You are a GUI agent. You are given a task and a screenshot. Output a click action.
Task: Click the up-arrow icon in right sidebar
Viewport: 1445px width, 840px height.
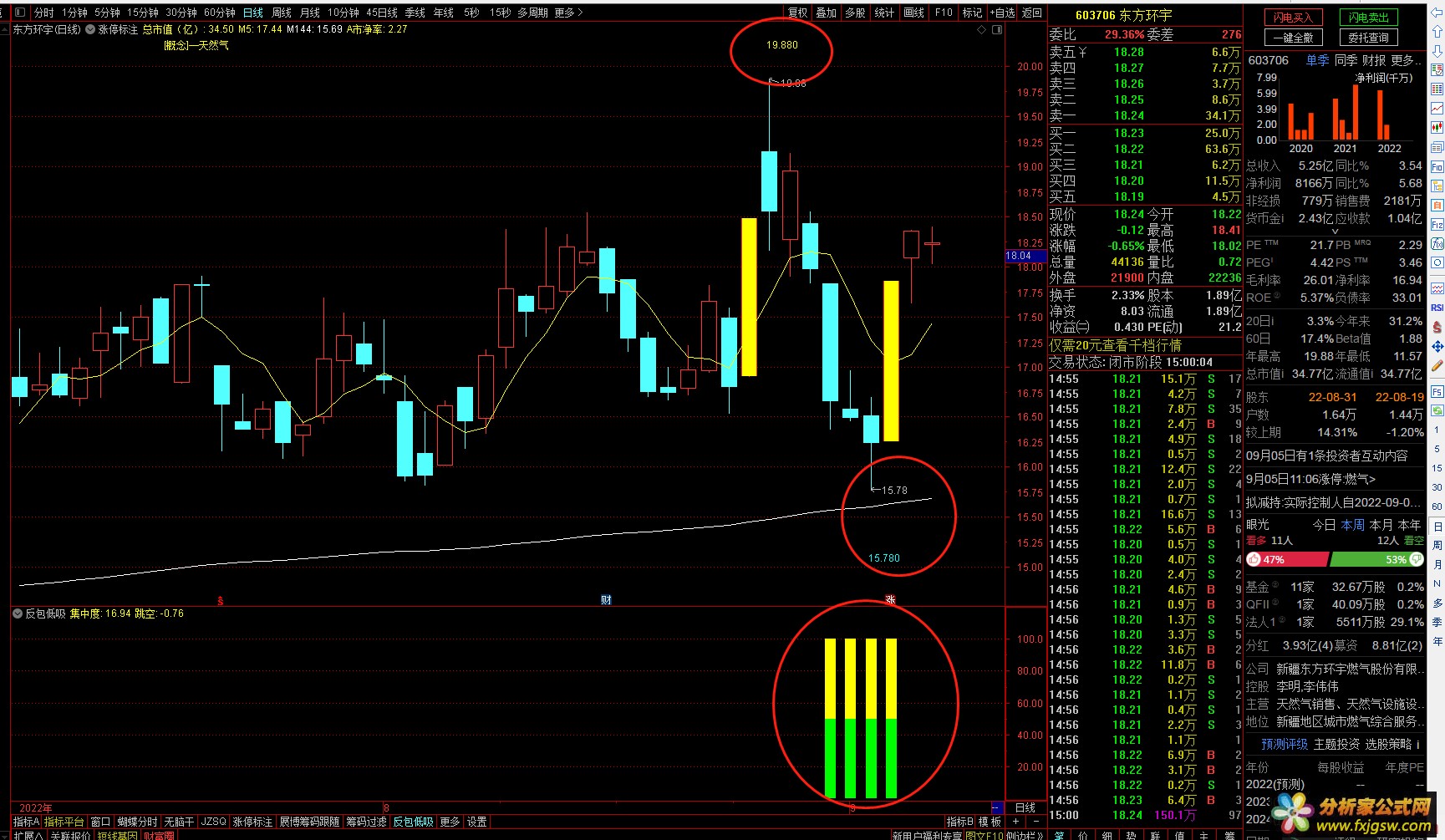1437,32
